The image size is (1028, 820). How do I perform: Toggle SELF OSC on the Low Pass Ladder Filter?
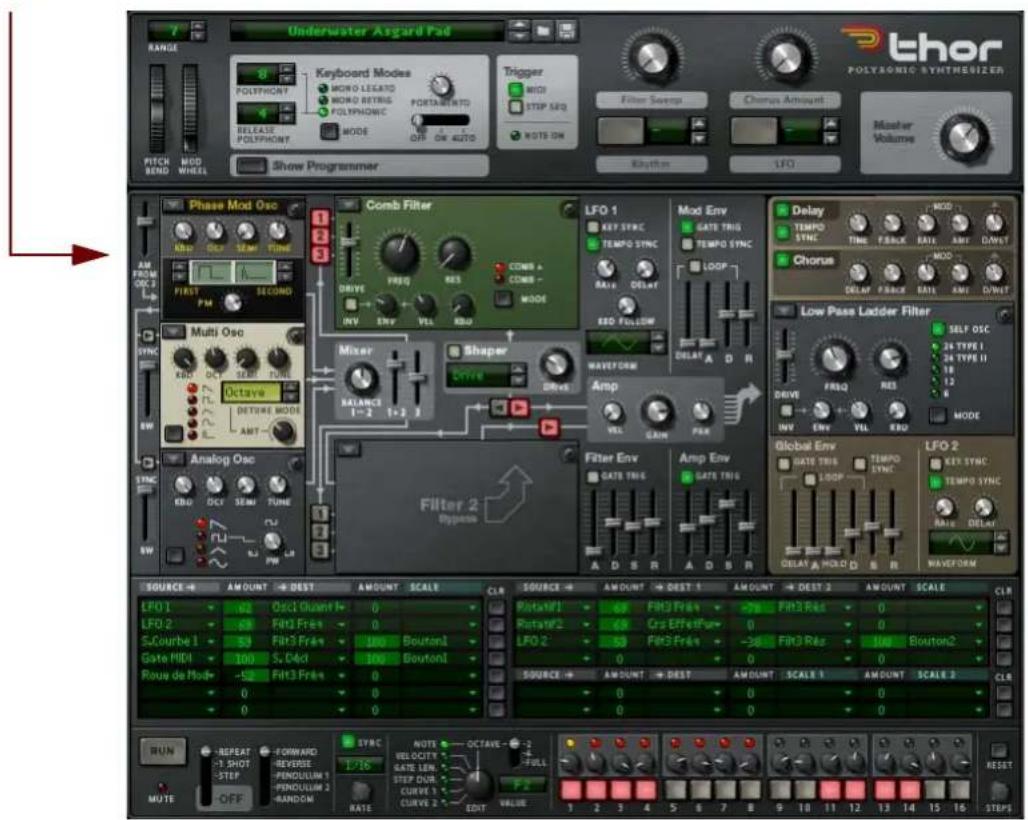(x=938, y=327)
